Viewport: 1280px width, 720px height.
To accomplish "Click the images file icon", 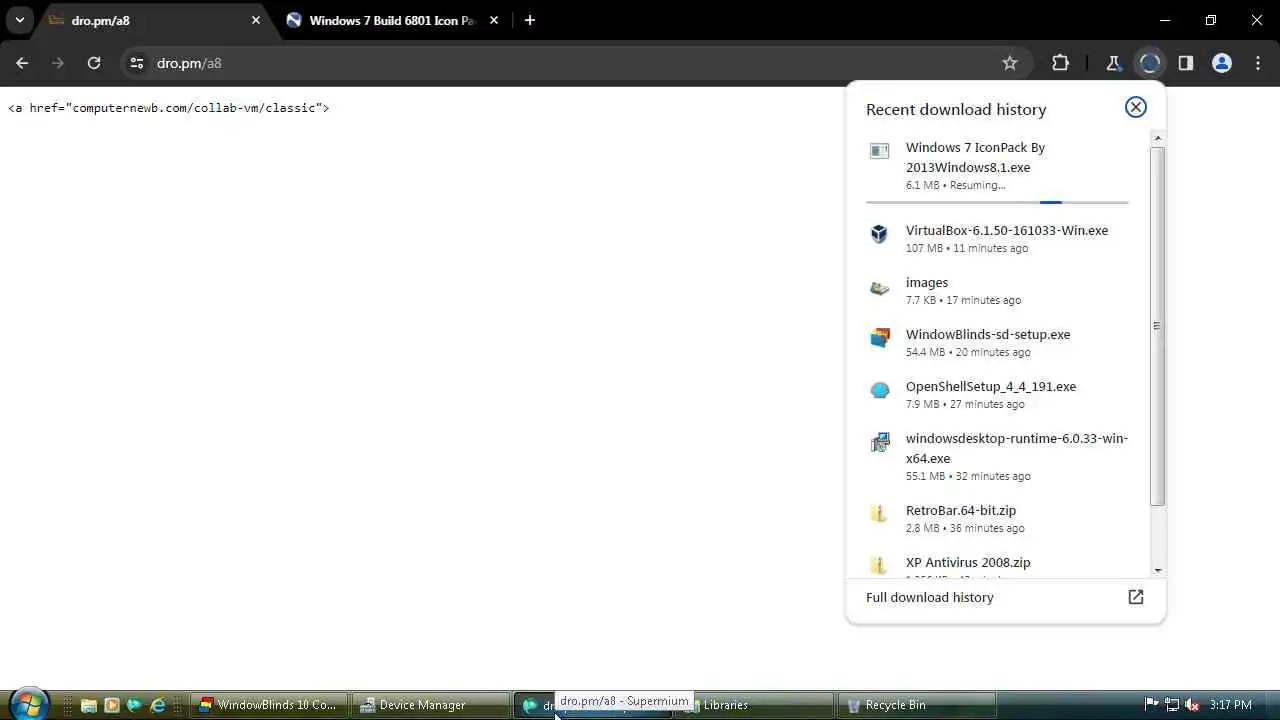I will (879, 289).
